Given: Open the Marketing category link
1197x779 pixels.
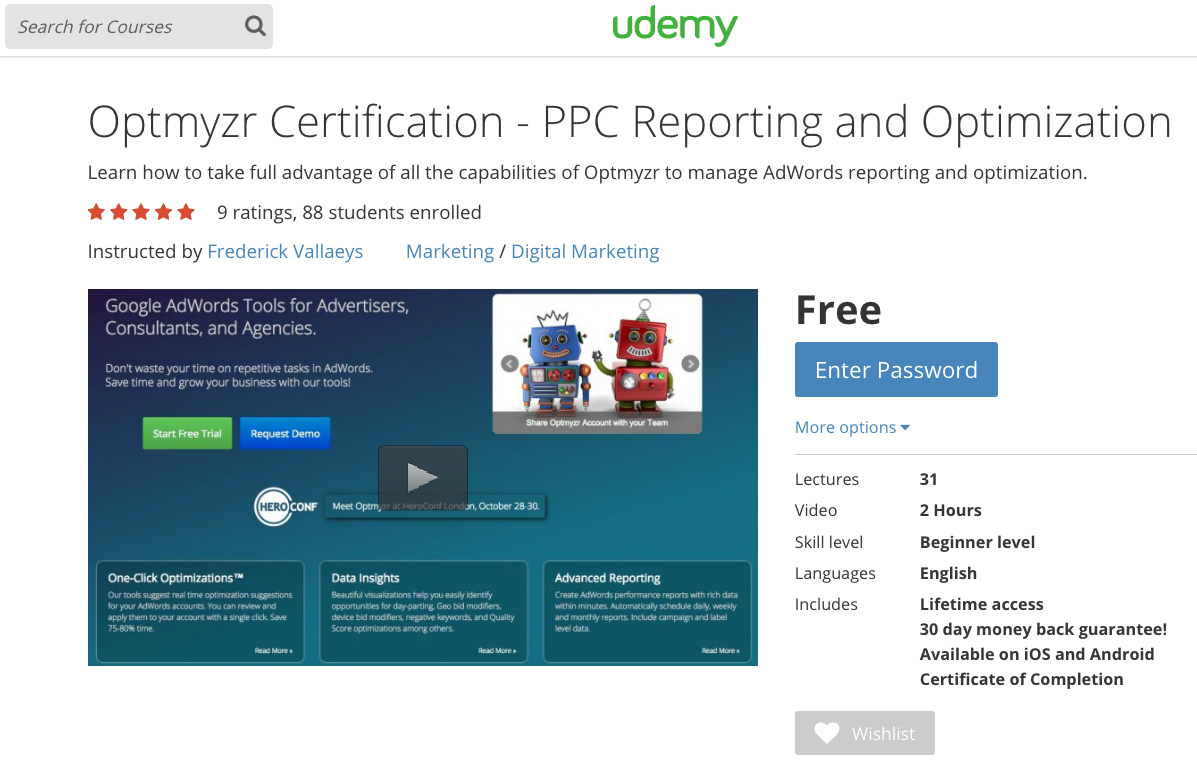Looking at the screenshot, I should click(449, 251).
